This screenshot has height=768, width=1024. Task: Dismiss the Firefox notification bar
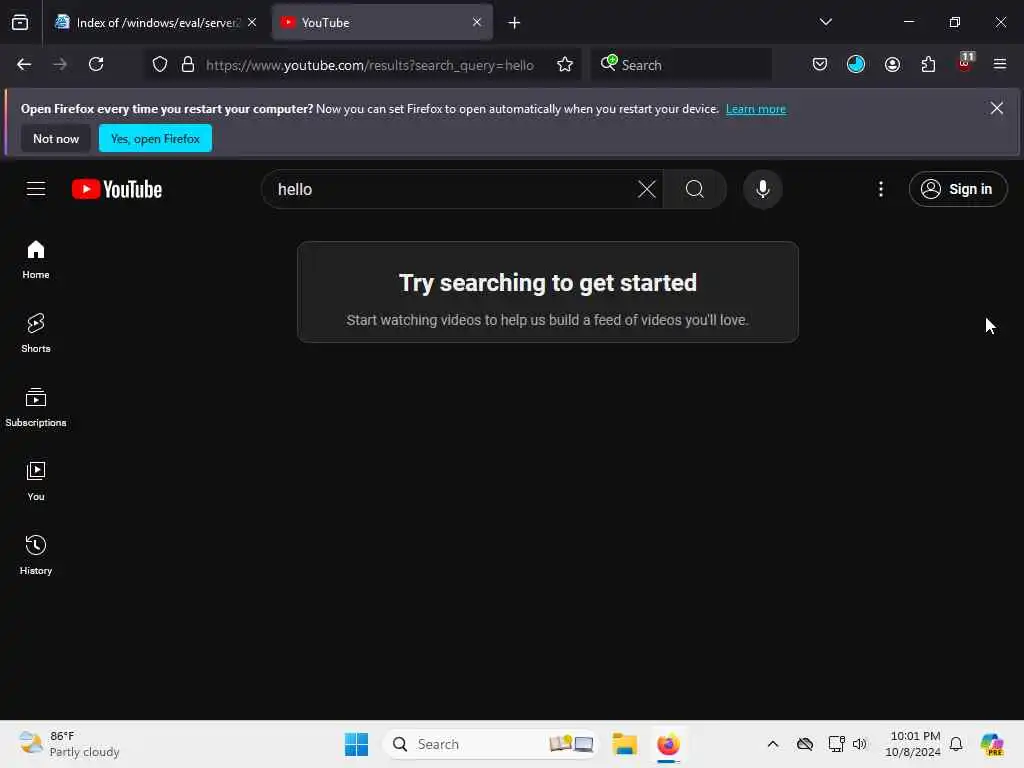(997, 108)
